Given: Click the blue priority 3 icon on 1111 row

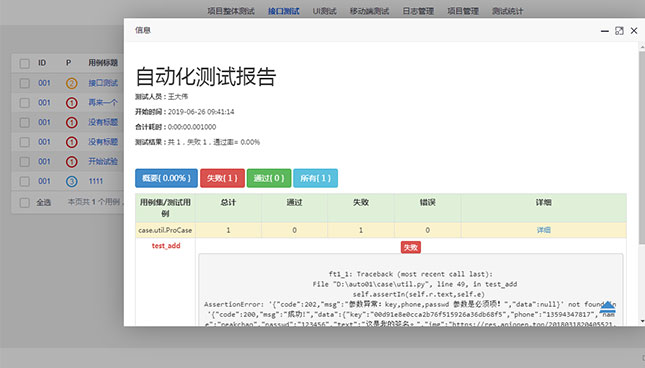Looking at the screenshot, I should click(72, 181).
